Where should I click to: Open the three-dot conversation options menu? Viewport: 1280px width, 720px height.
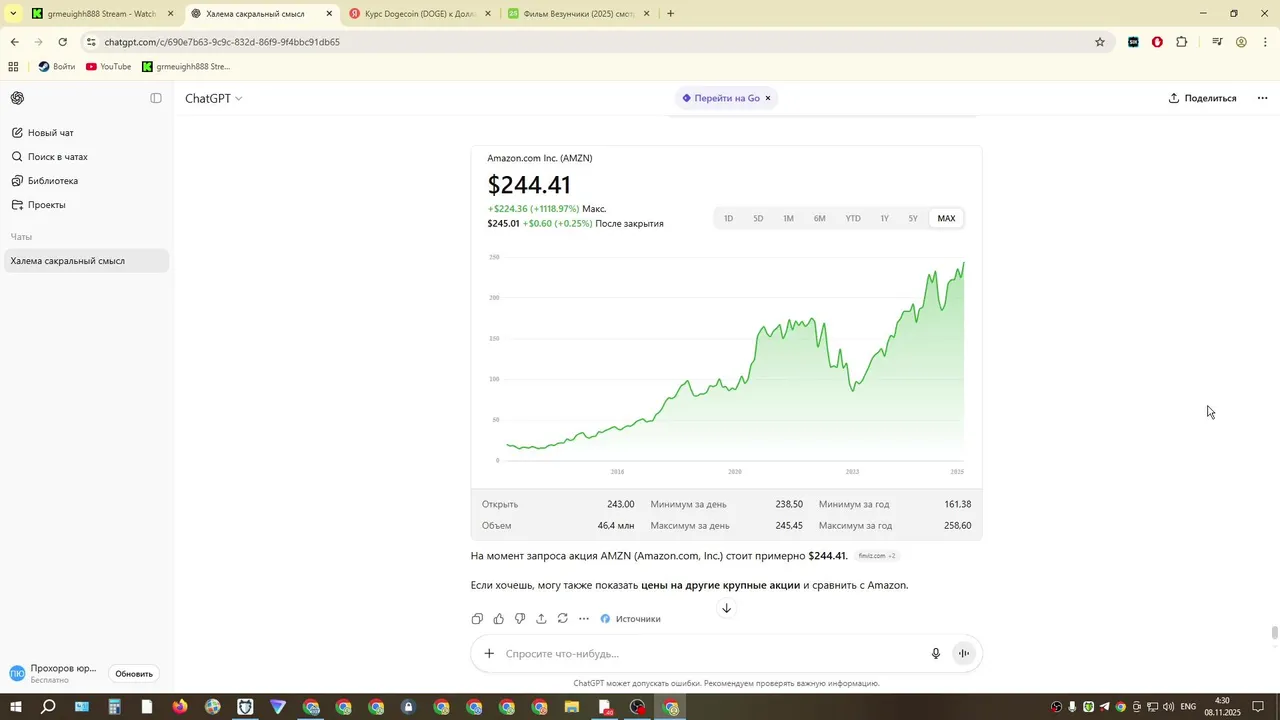click(x=1262, y=98)
